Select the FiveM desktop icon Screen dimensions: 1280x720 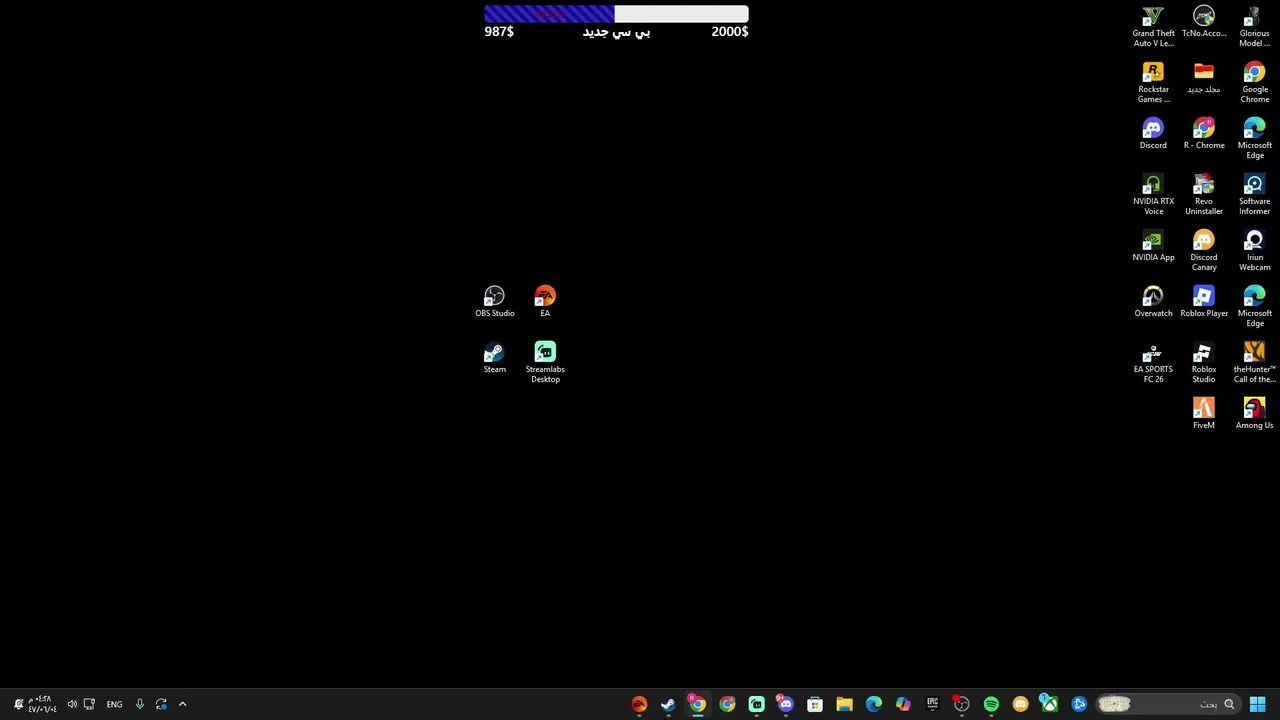point(1204,414)
